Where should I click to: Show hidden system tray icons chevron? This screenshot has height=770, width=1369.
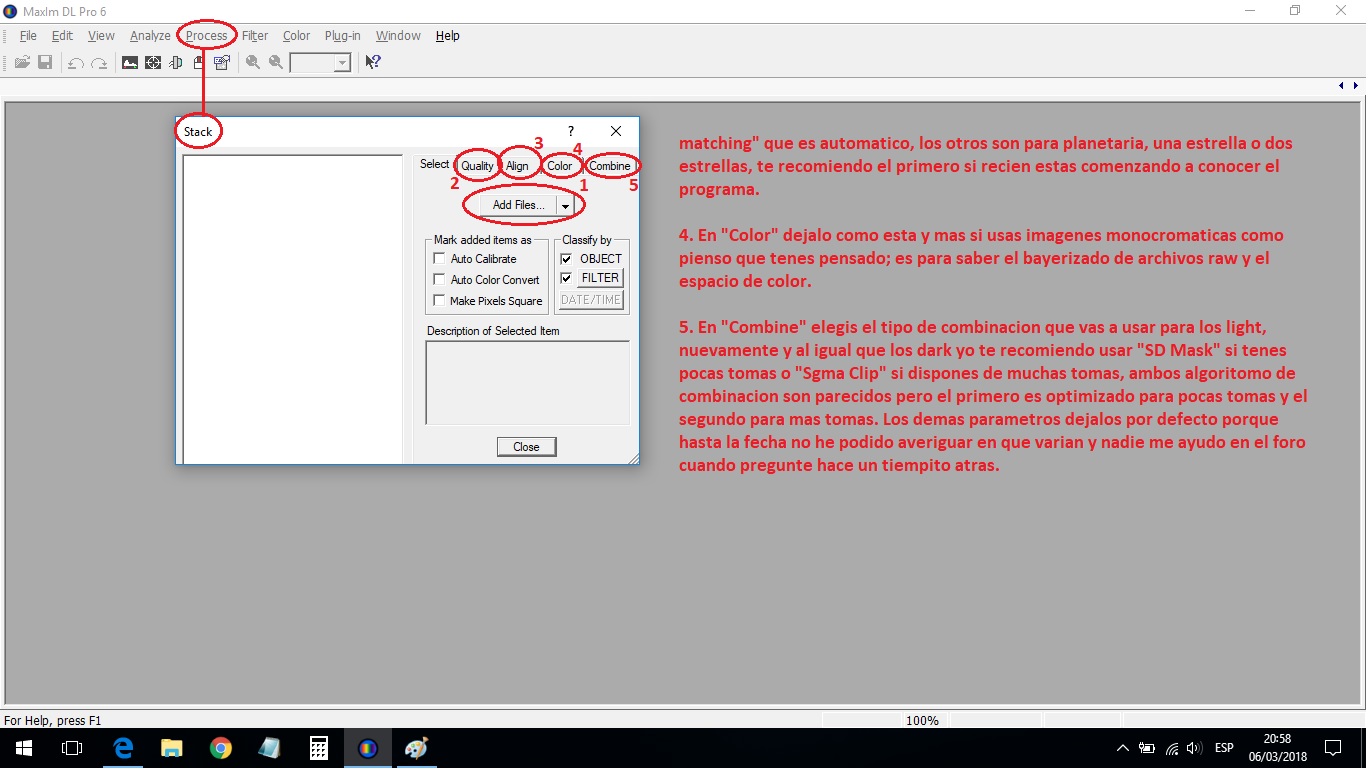pyautogui.click(x=1123, y=748)
